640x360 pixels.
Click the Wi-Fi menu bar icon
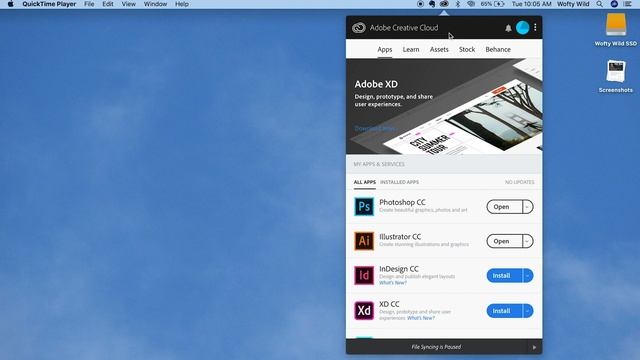point(471,4)
